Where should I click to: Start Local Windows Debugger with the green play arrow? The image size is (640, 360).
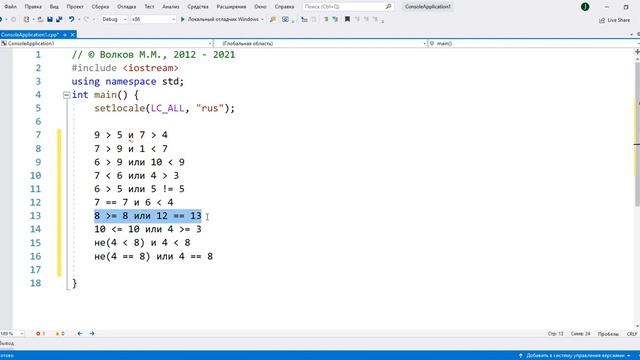click(182, 19)
